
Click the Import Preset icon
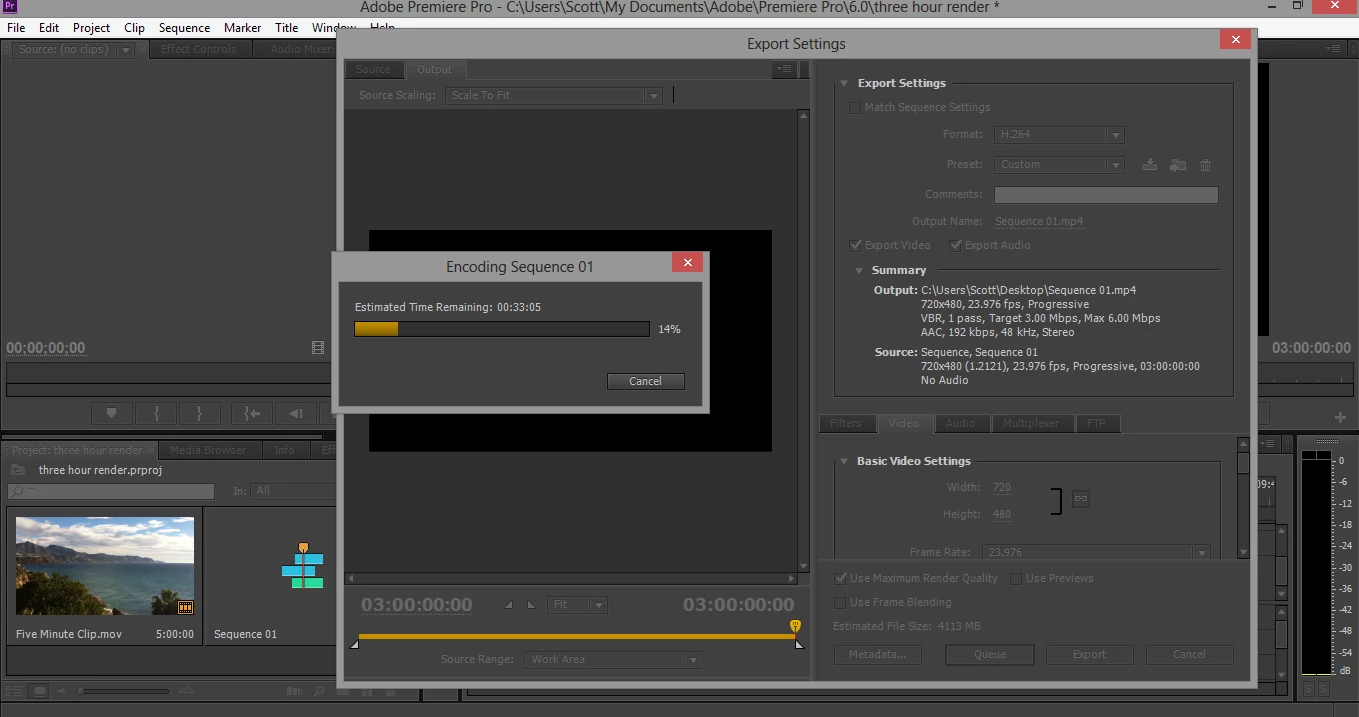click(x=1178, y=165)
